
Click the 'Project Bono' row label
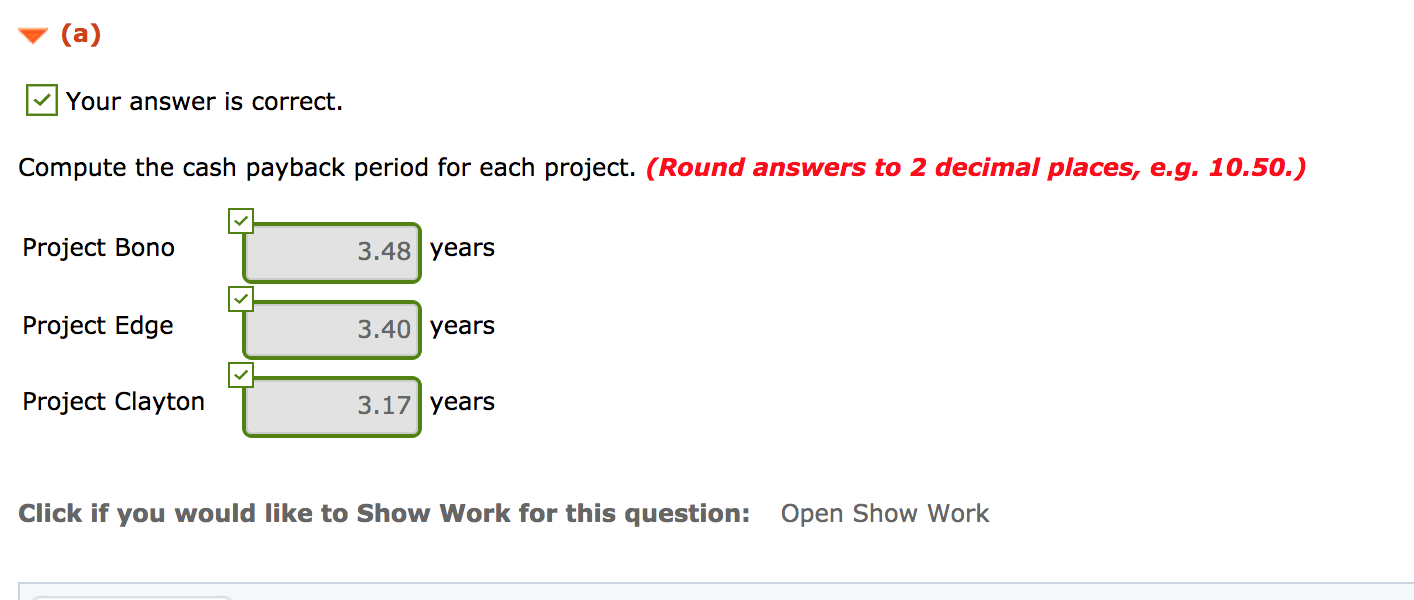click(x=98, y=247)
